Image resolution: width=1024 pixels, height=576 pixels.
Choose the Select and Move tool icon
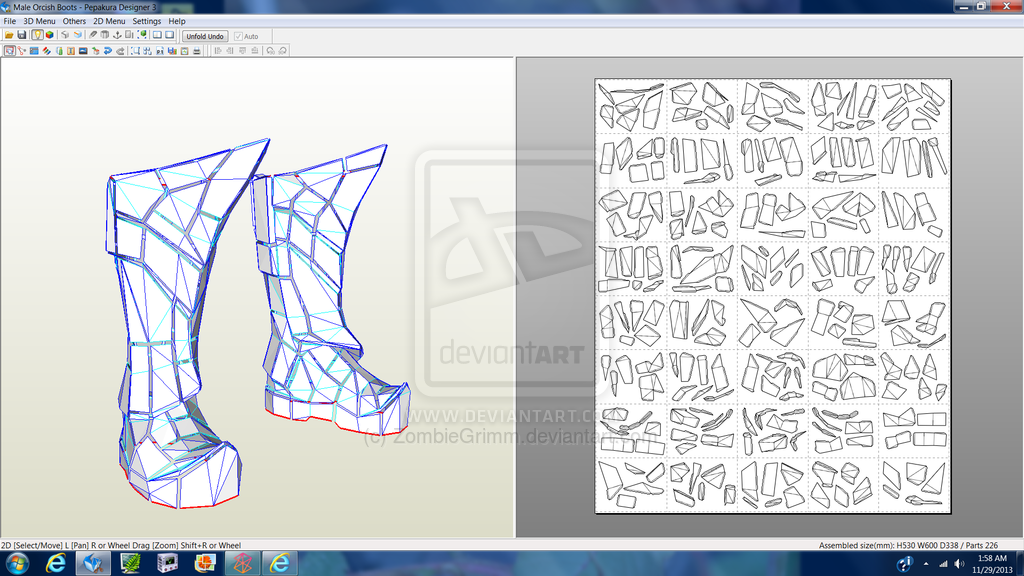(10, 50)
